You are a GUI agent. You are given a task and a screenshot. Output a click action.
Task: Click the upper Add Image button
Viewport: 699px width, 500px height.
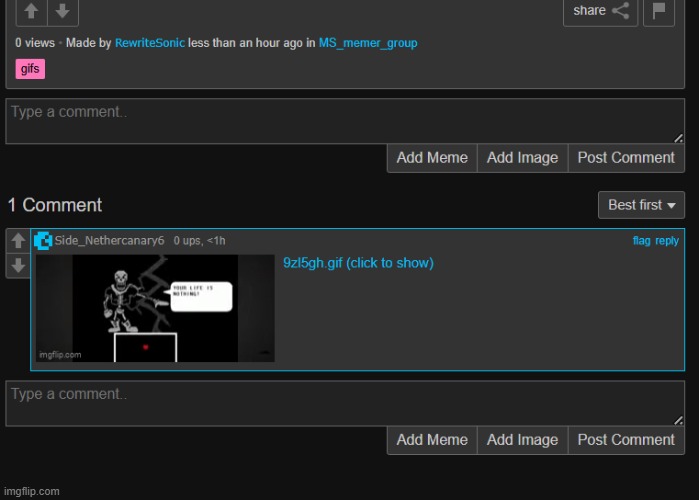[x=522, y=158]
